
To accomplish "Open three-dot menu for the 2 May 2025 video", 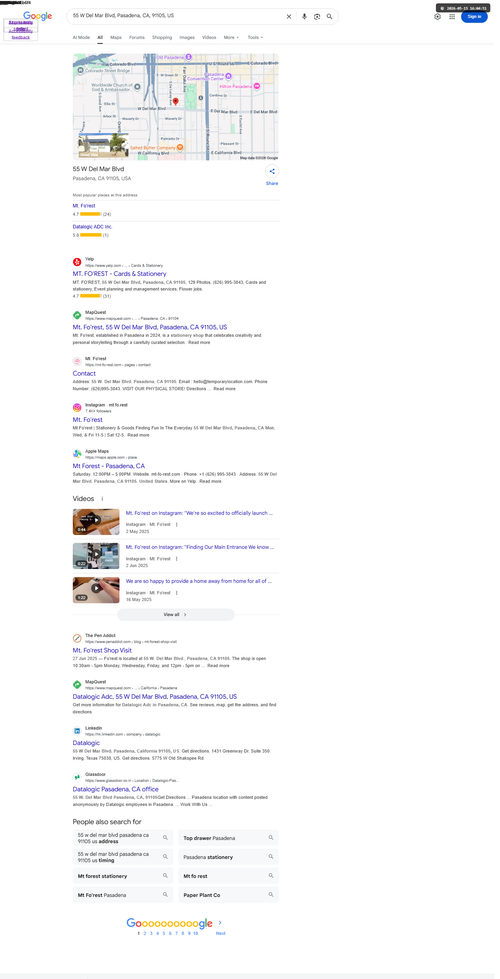I will coord(177,524).
